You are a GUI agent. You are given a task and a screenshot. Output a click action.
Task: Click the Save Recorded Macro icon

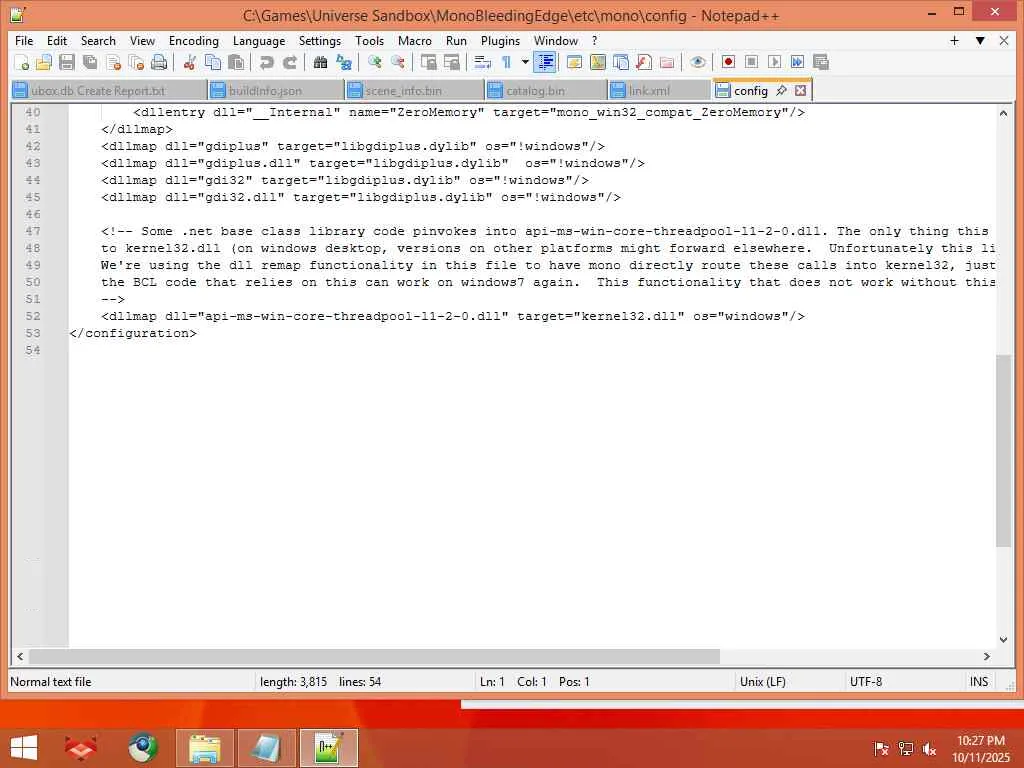(821, 62)
